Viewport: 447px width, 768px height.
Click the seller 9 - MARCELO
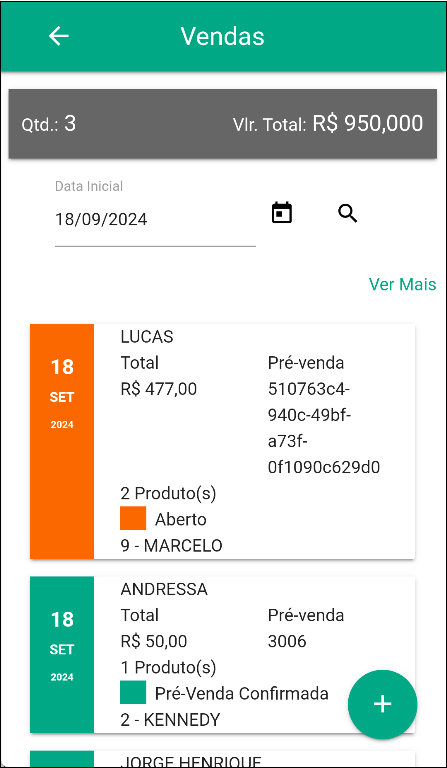pyautogui.click(x=171, y=546)
